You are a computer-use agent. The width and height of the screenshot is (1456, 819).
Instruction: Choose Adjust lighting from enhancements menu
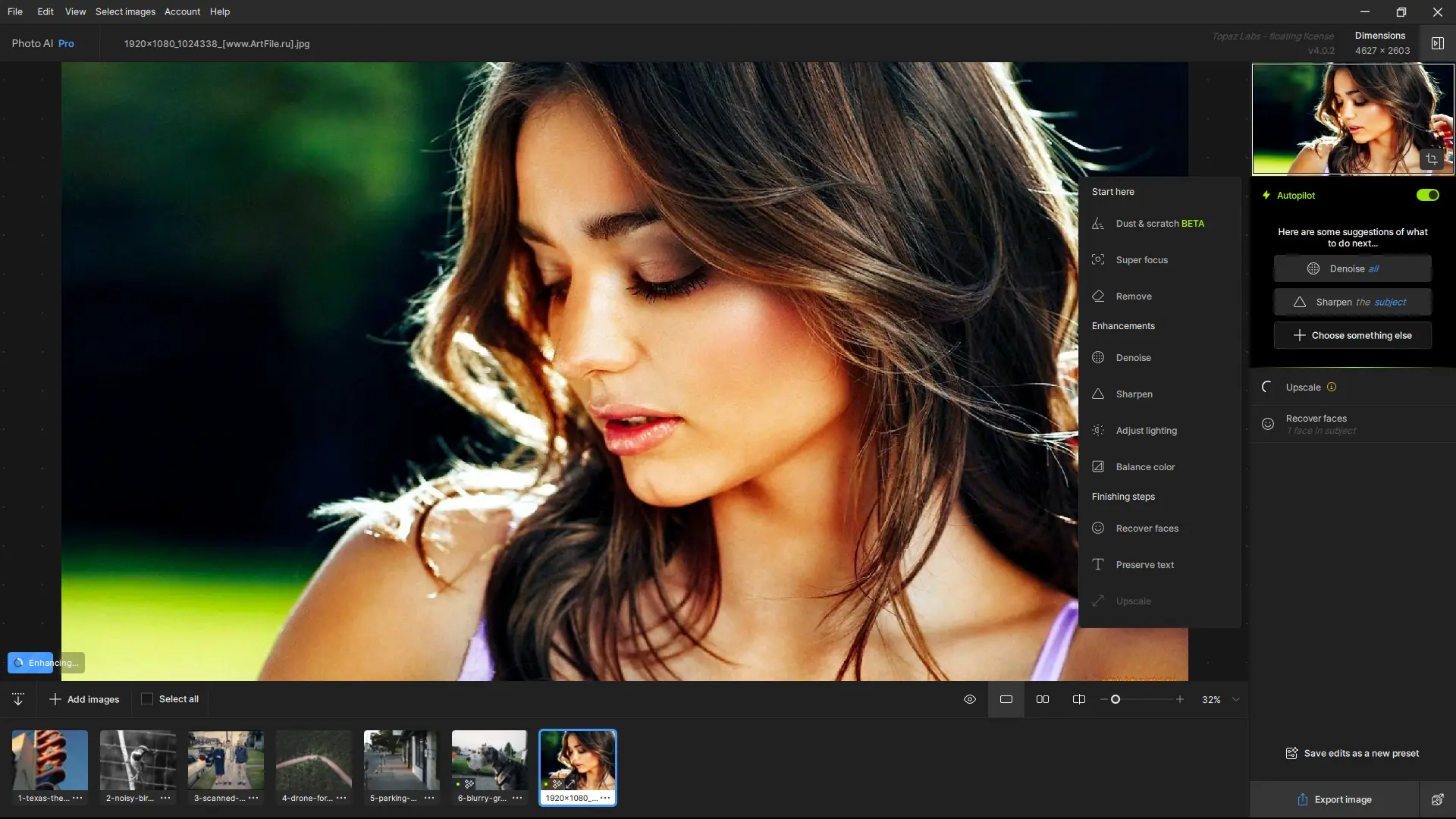point(1146,430)
